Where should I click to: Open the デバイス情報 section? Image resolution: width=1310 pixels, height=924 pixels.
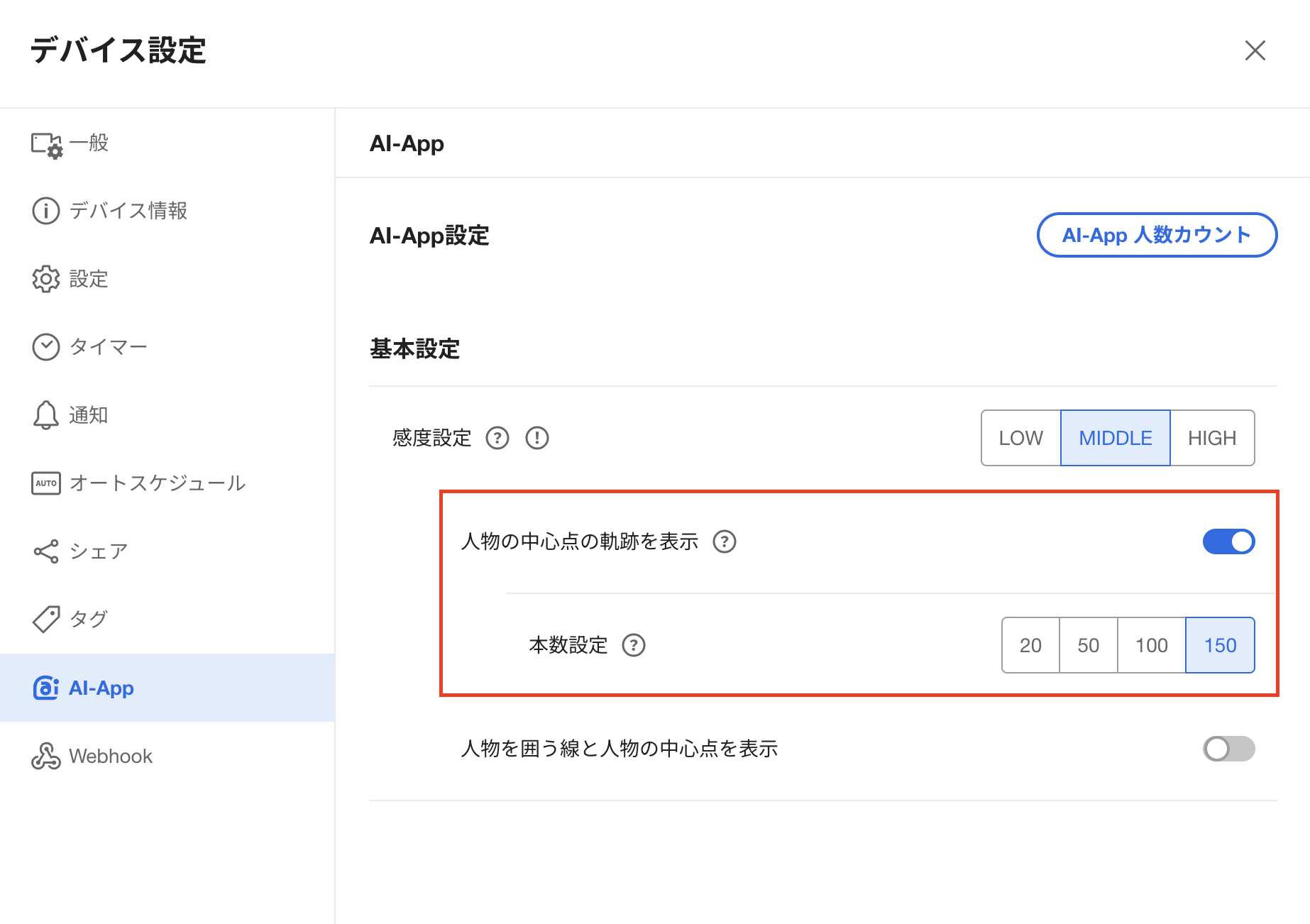point(128,211)
